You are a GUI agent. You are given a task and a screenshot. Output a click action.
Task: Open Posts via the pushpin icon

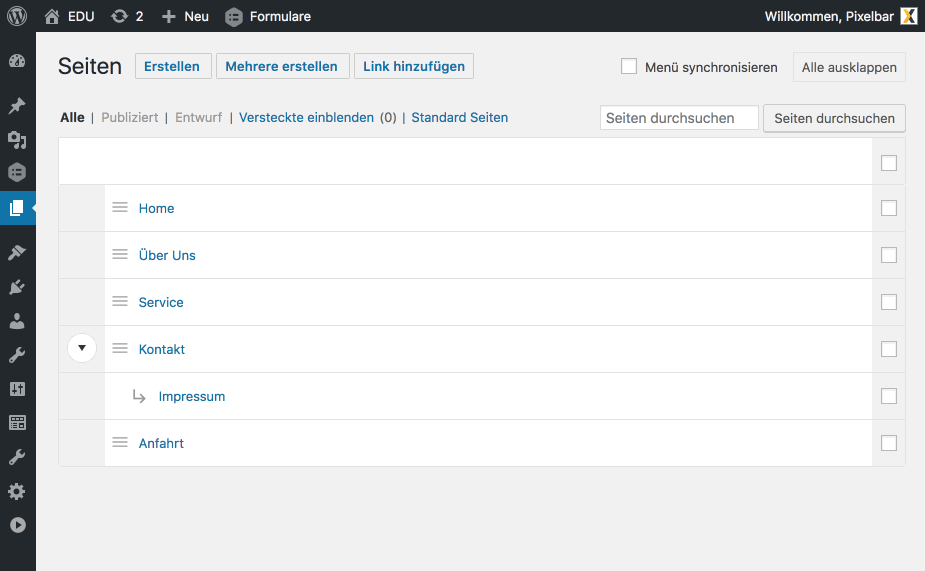click(x=17, y=106)
